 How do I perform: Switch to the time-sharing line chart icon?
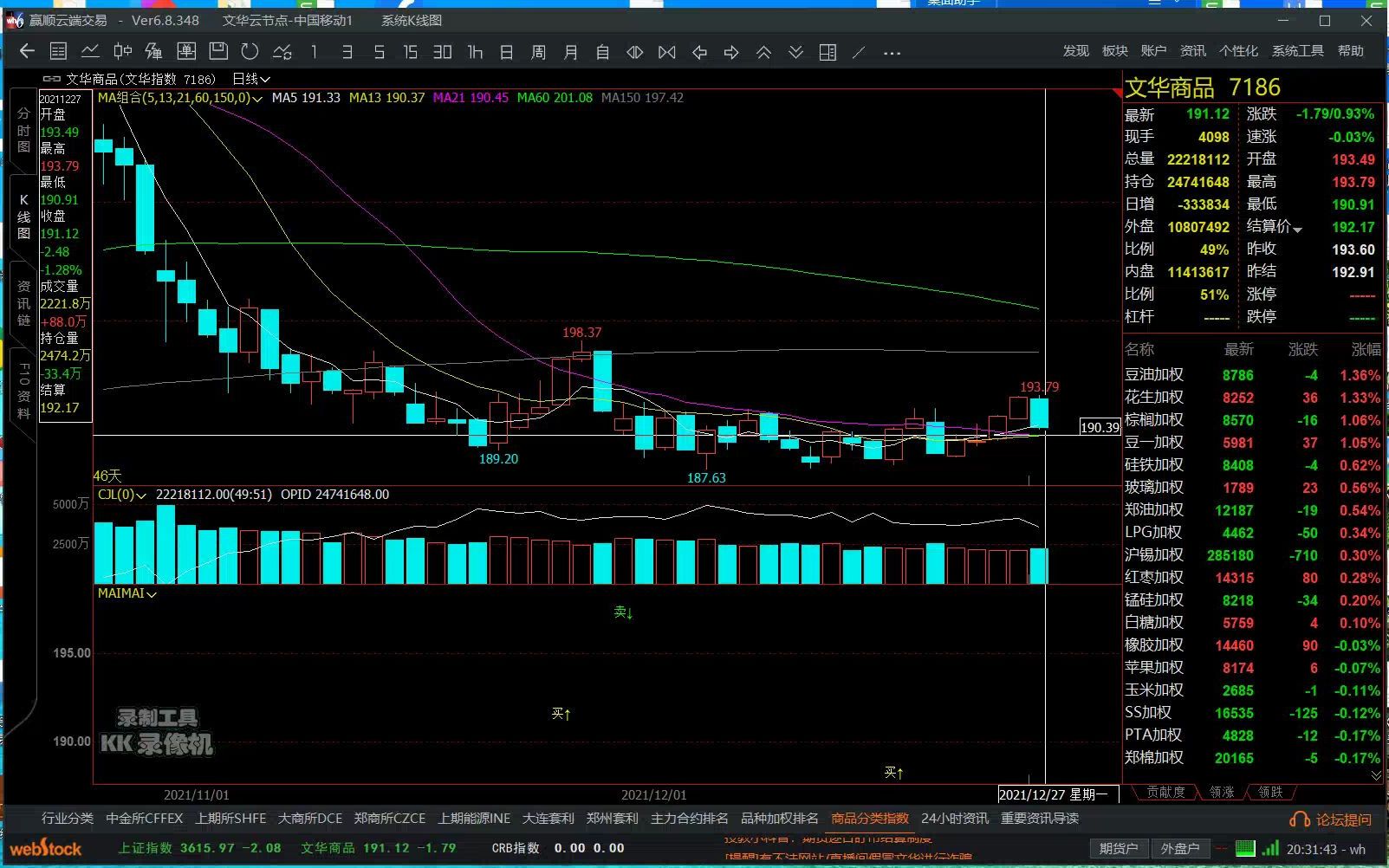click(x=90, y=52)
